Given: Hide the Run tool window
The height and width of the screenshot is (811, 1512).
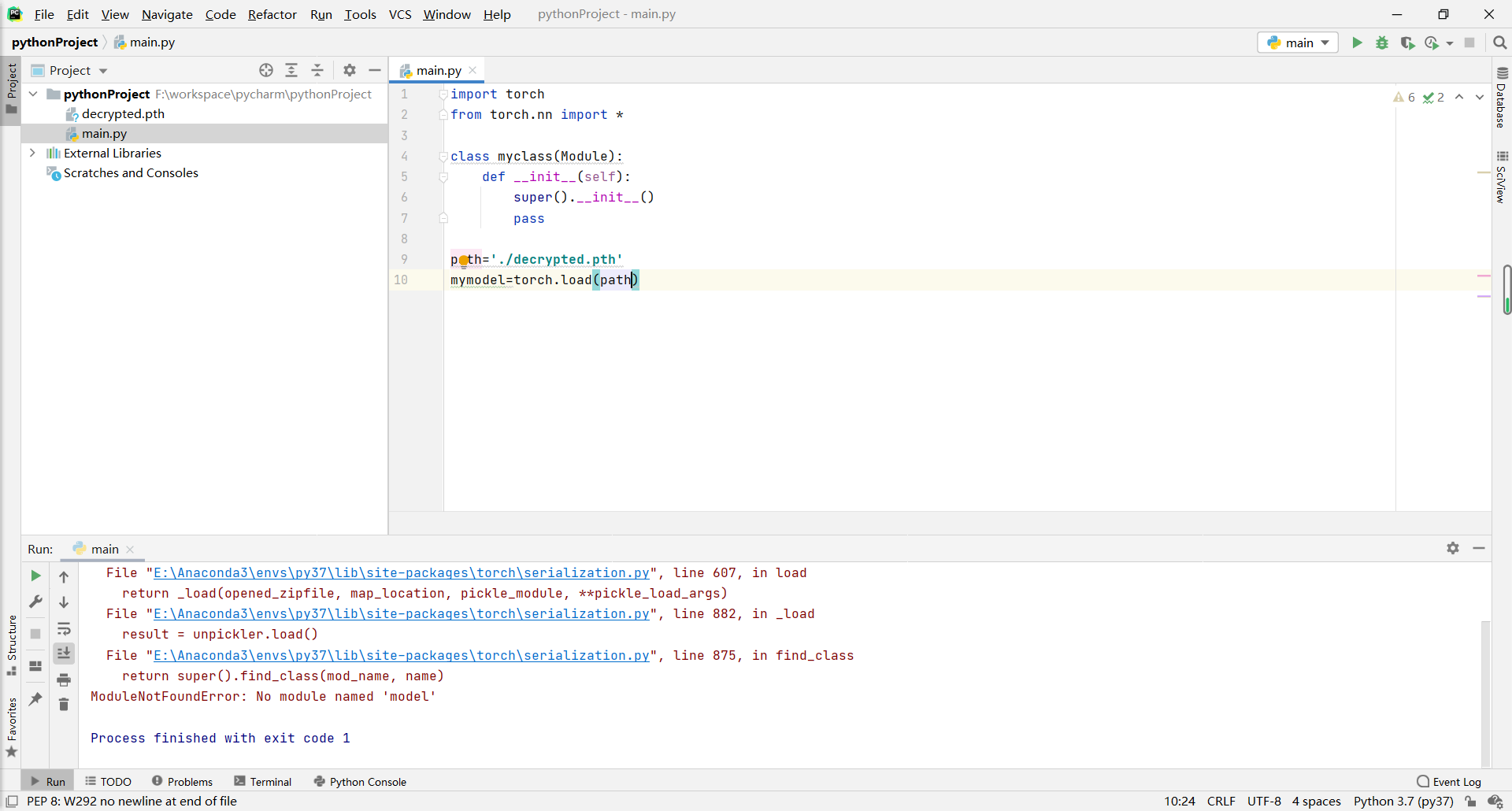Looking at the screenshot, I should [x=1479, y=548].
